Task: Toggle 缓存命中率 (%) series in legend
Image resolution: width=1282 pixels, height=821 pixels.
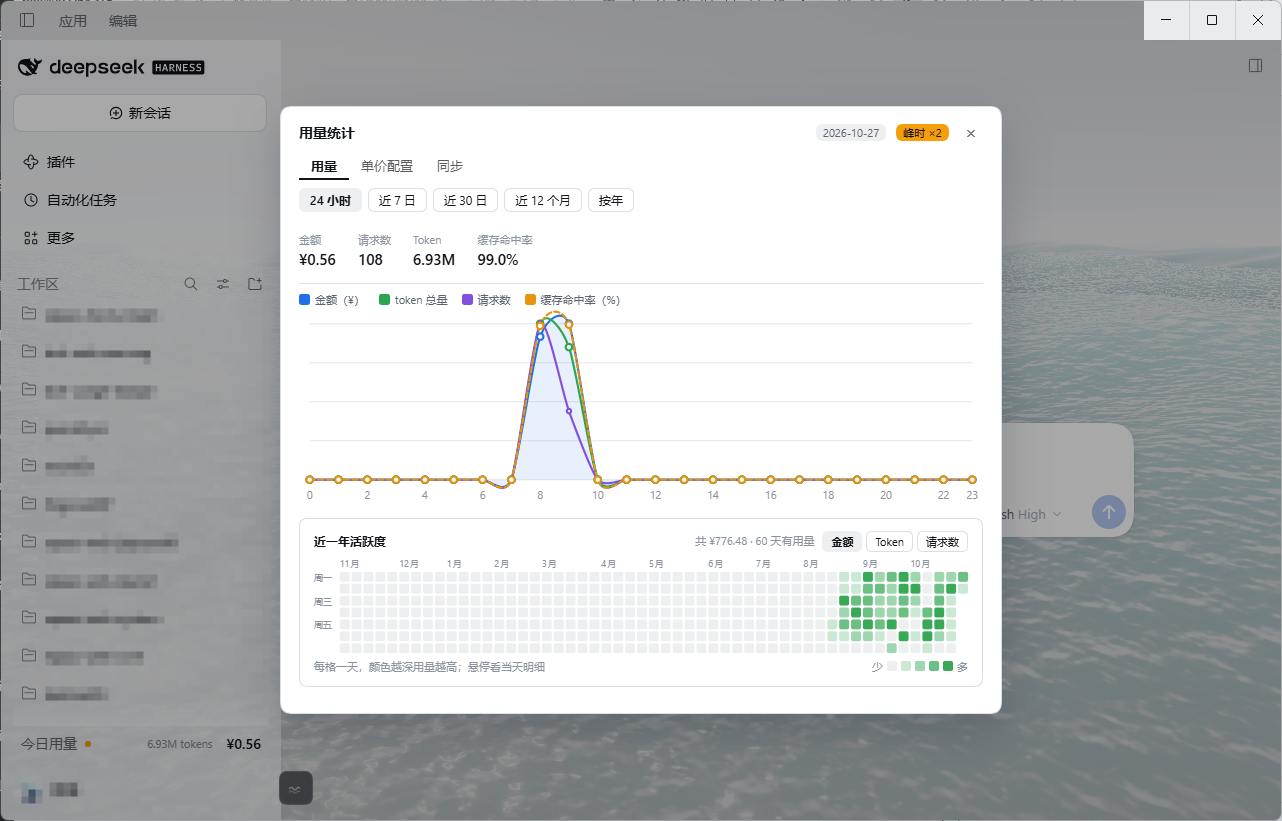Action: pyautogui.click(x=572, y=300)
